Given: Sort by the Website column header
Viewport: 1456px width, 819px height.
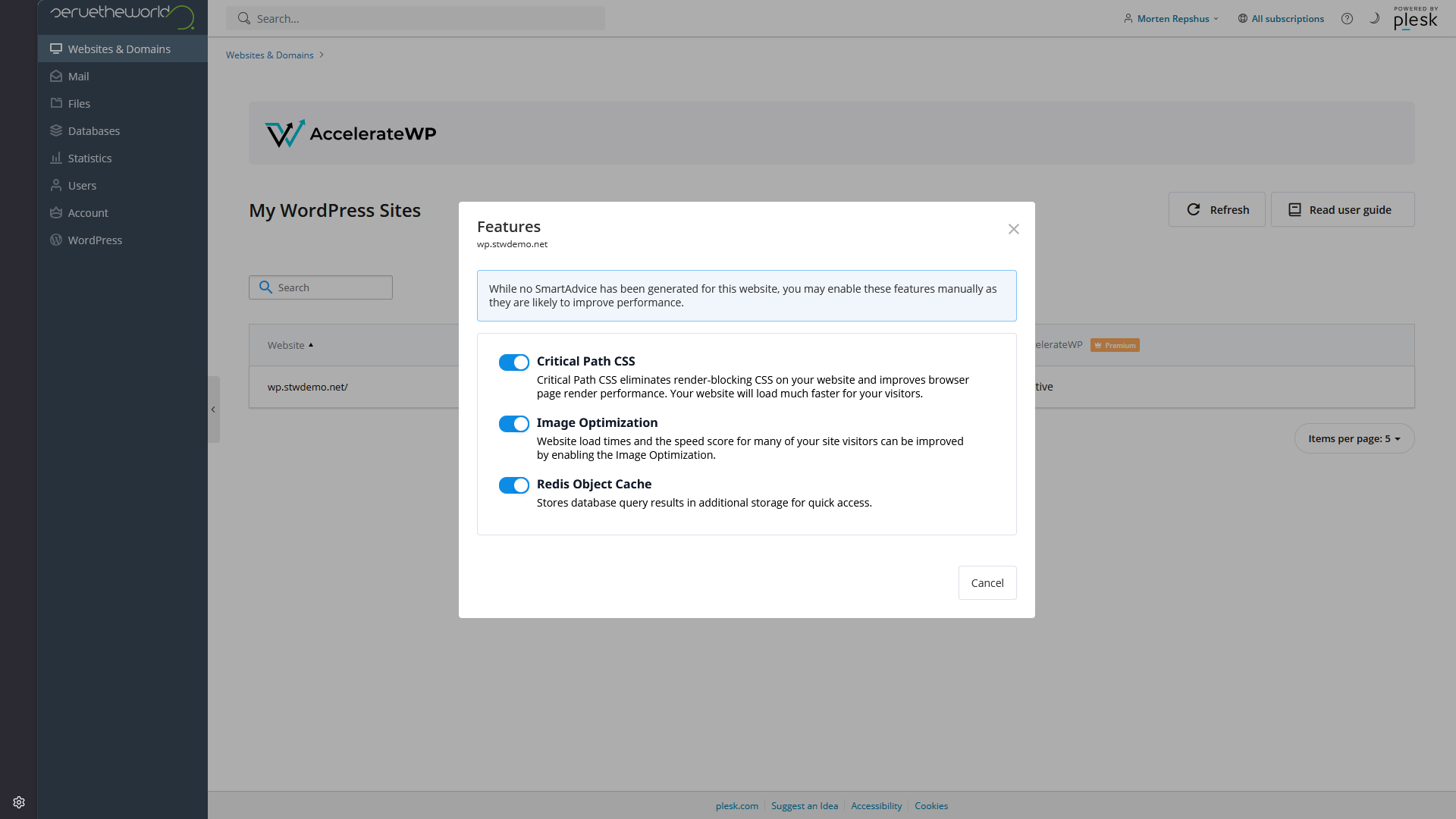Looking at the screenshot, I should tap(290, 345).
